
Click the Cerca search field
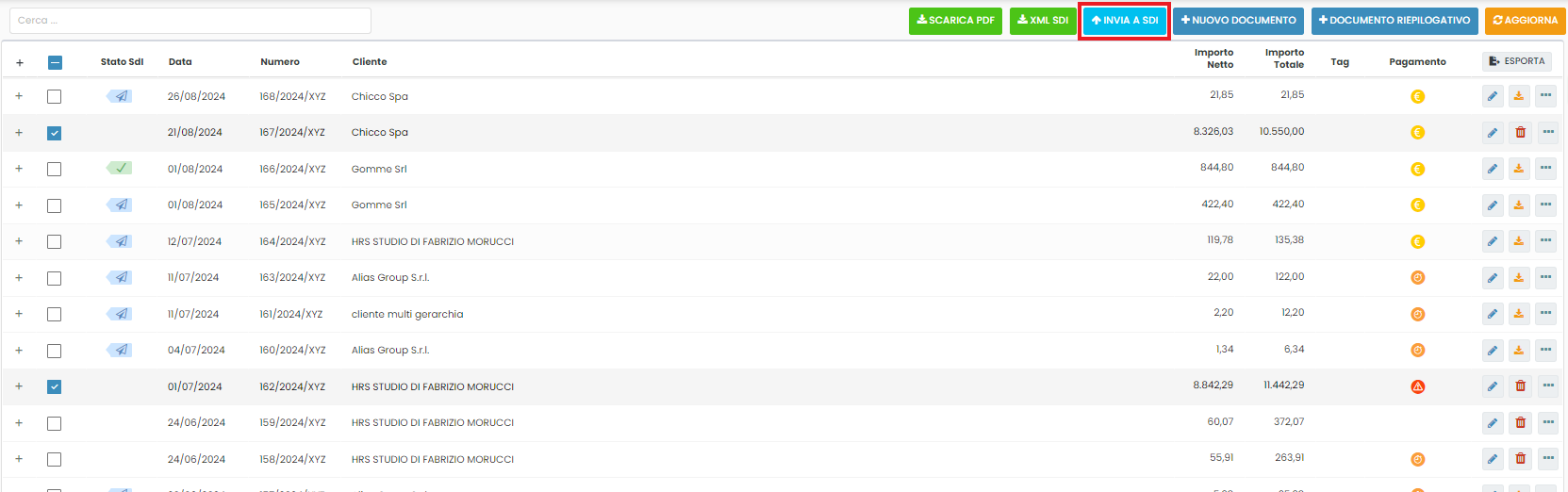[x=190, y=21]
